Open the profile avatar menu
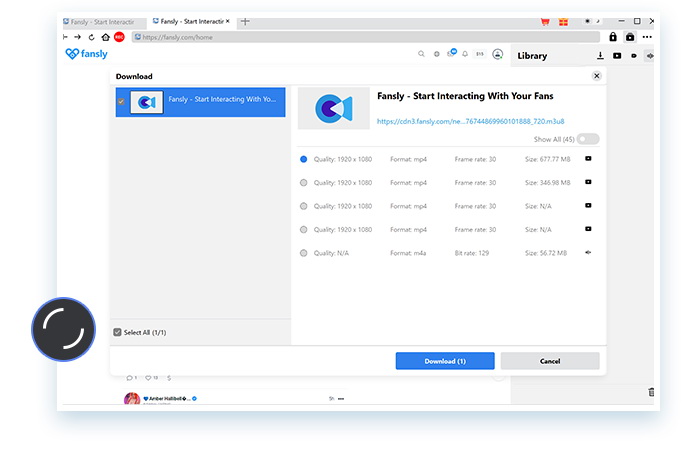The image size is (684, 449). (x=497, y=54)
